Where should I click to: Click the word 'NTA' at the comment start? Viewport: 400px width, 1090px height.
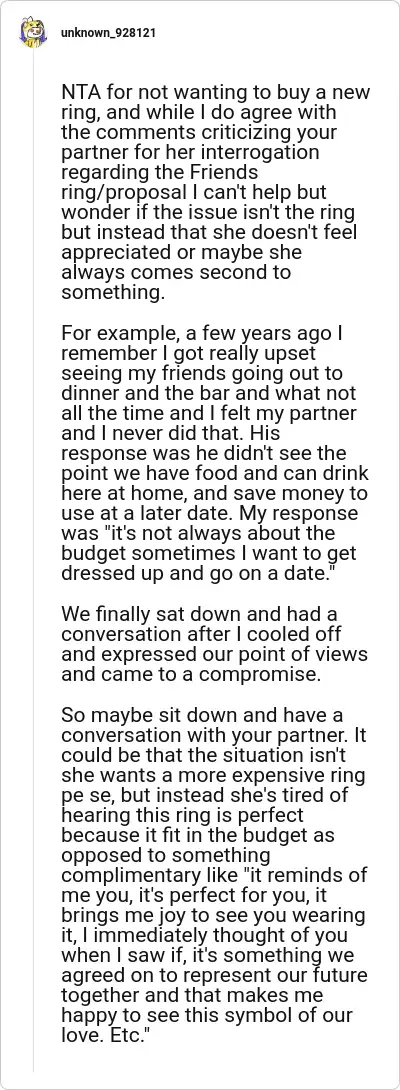pos(80,93)
